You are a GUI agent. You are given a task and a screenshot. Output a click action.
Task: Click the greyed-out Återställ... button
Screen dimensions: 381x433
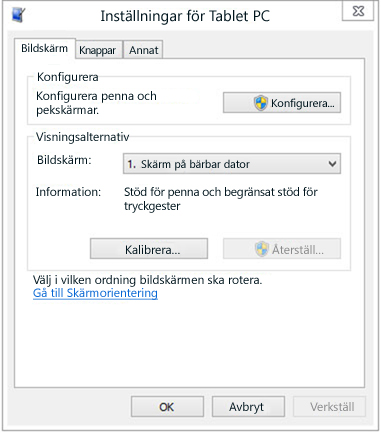pyautogui.click(x=282, y=249)
